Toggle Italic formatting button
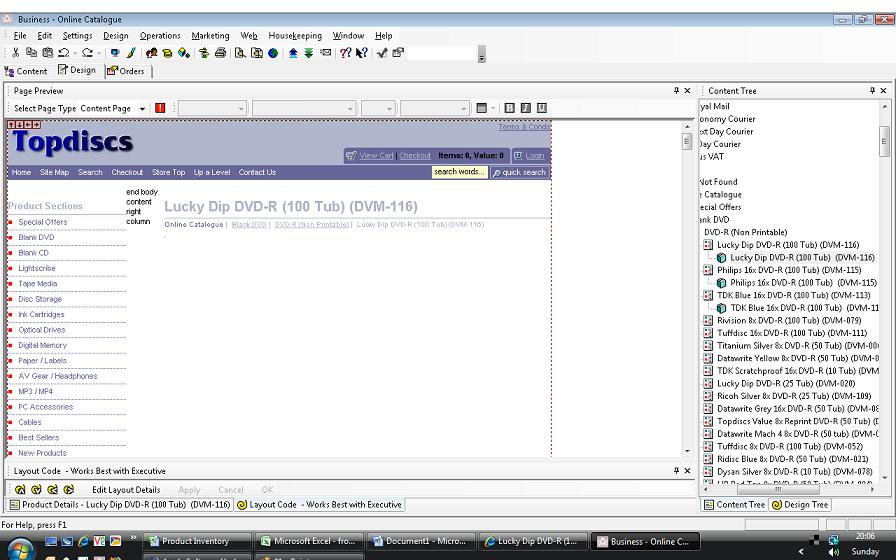The height and width of the screenshot is (560, 896). 525,108
